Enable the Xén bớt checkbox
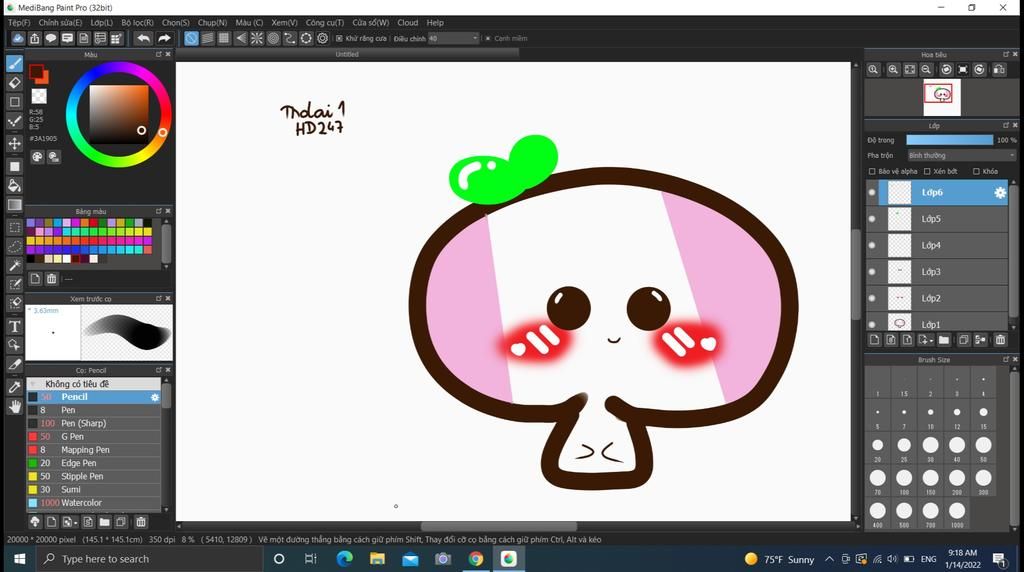Image resolution: width=1024 pixels, height=572 pixels. click(x=927, y=172)
